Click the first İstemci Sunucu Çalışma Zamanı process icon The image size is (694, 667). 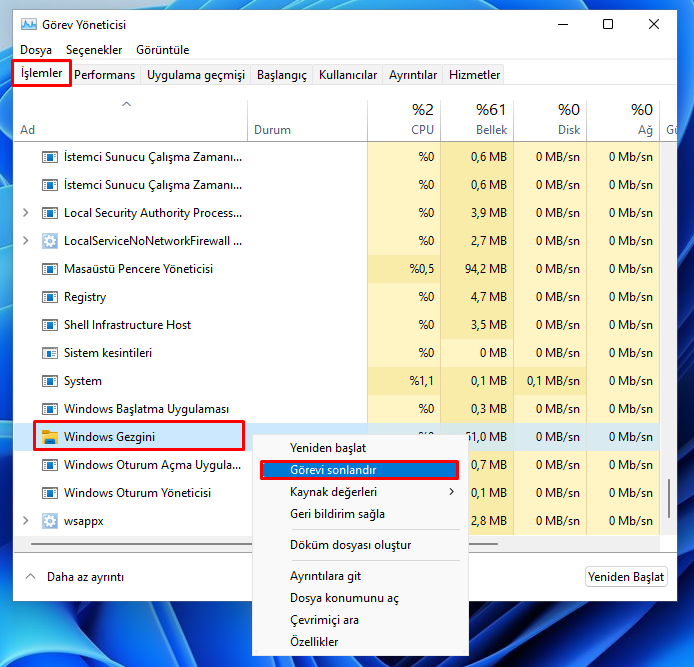50,157
